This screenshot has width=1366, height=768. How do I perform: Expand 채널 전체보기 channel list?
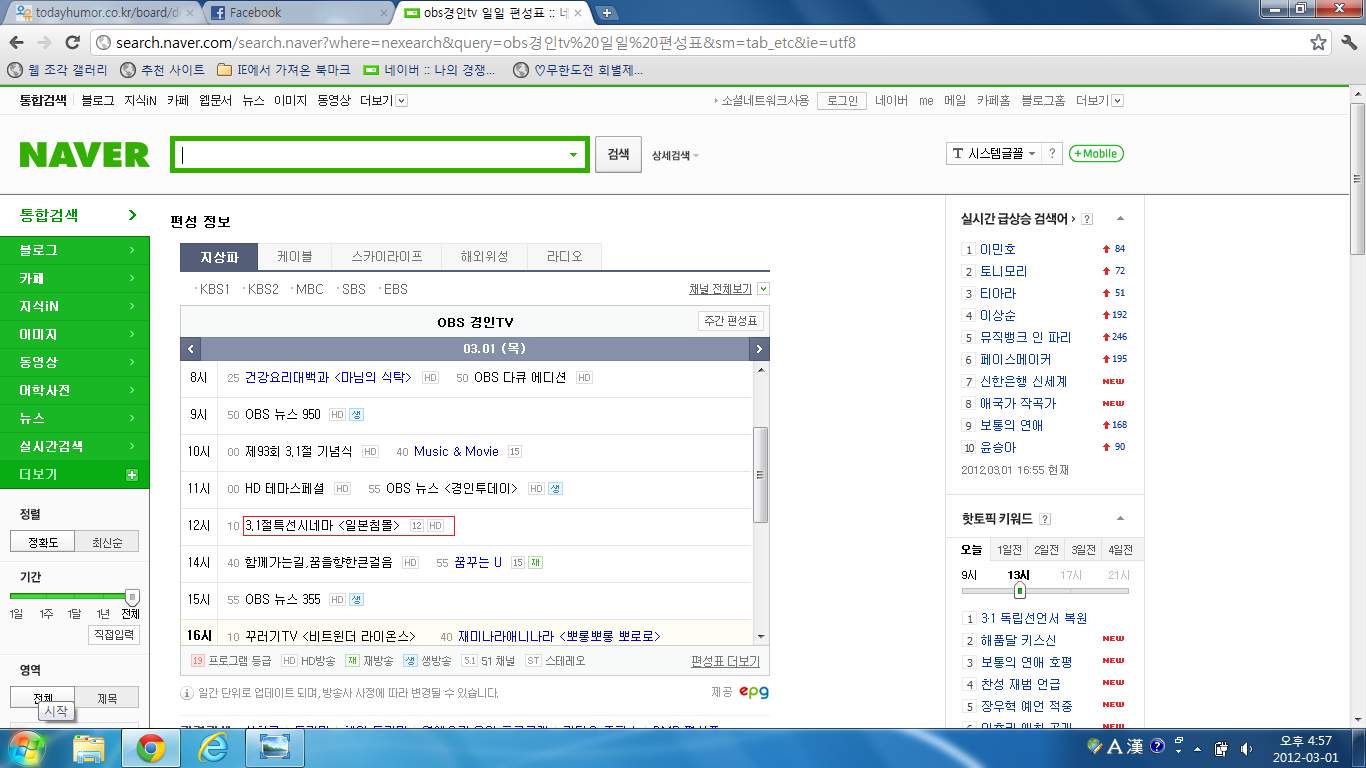pyautogui.click(x=763, y=289)
